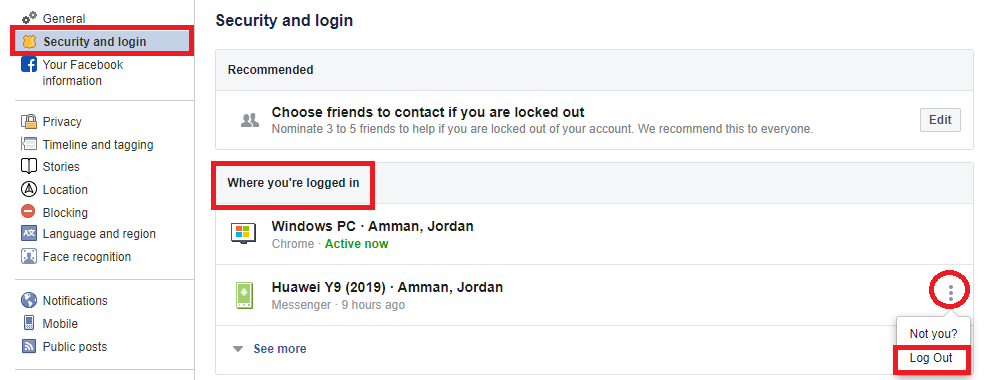Viewport: 988px width, 380px height.
Task: Click the Stories book icon
Action: [x=29, y=166]
